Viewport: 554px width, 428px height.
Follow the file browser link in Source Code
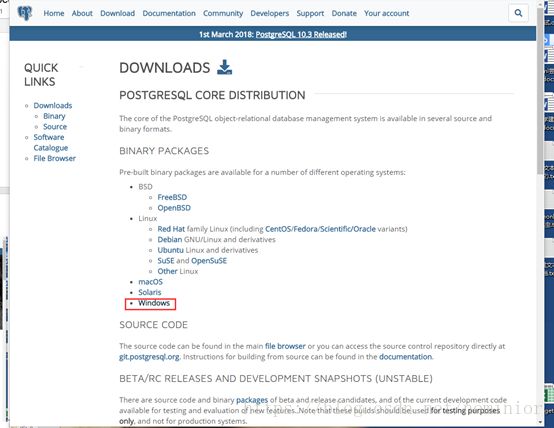click(x=285, y=346)
